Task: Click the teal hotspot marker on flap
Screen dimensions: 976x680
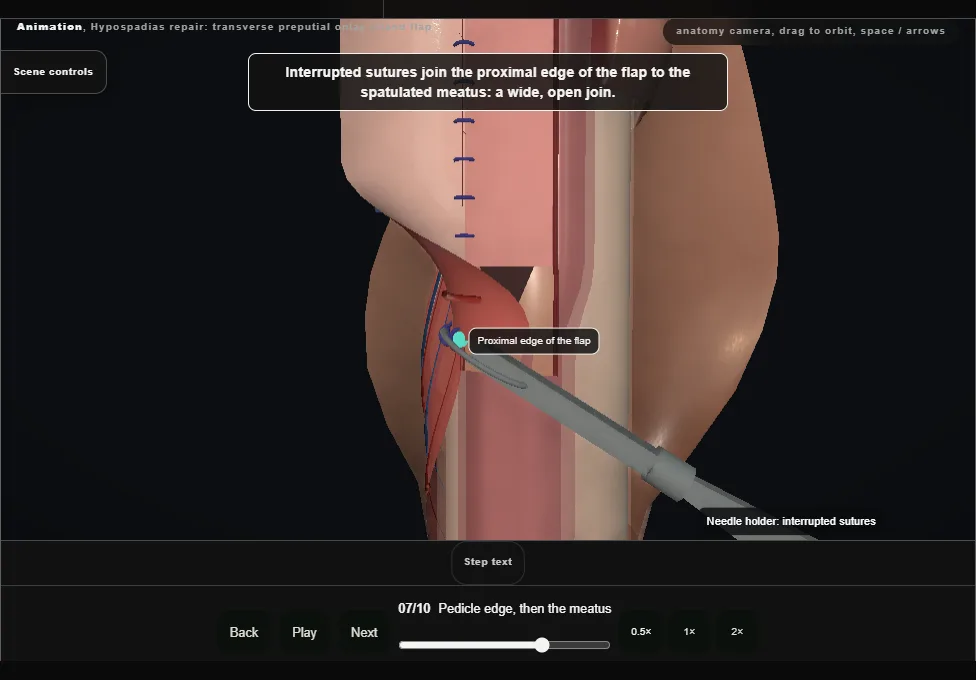Action: (459, 339)
